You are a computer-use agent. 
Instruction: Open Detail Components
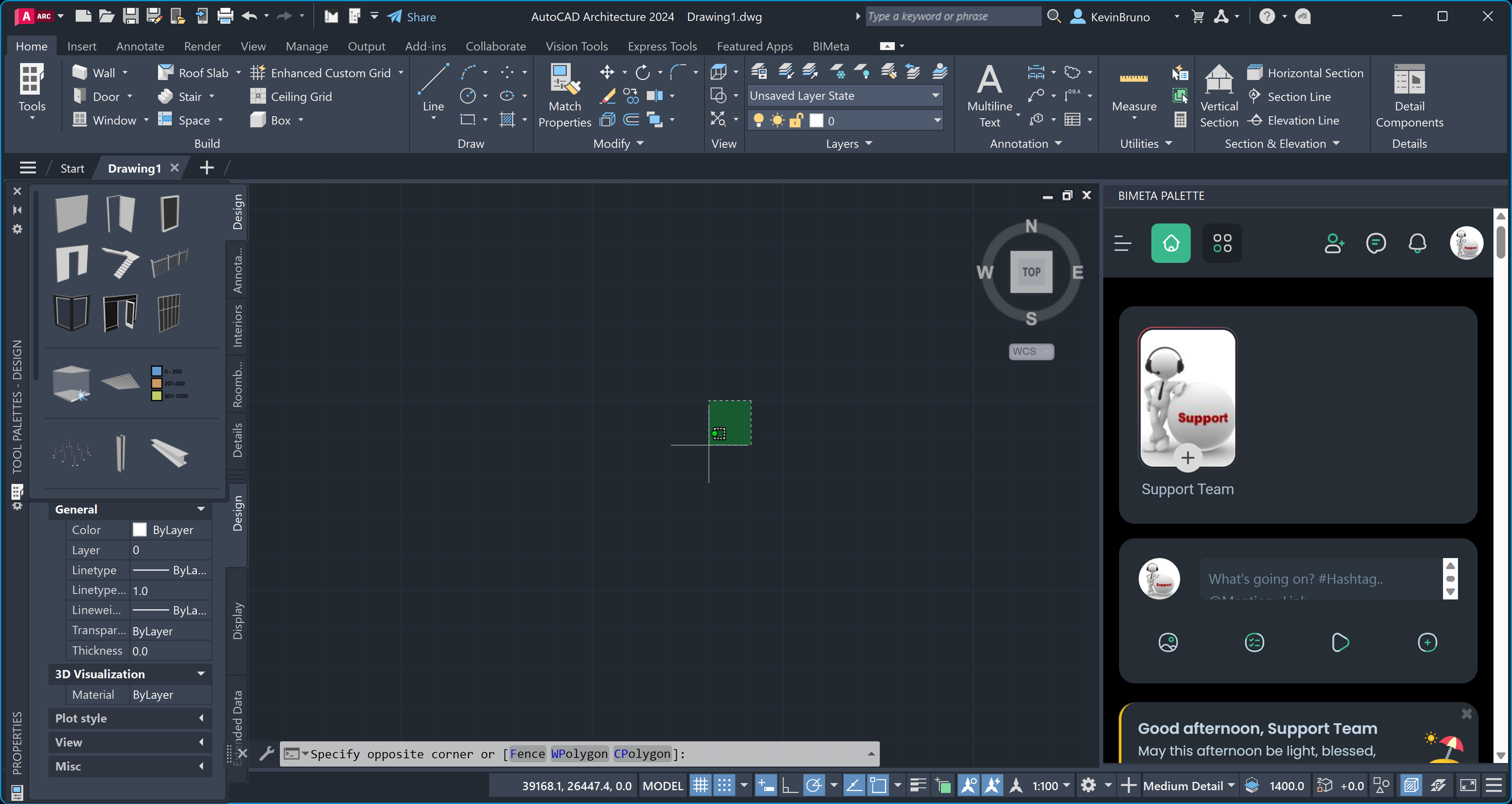1409,96
